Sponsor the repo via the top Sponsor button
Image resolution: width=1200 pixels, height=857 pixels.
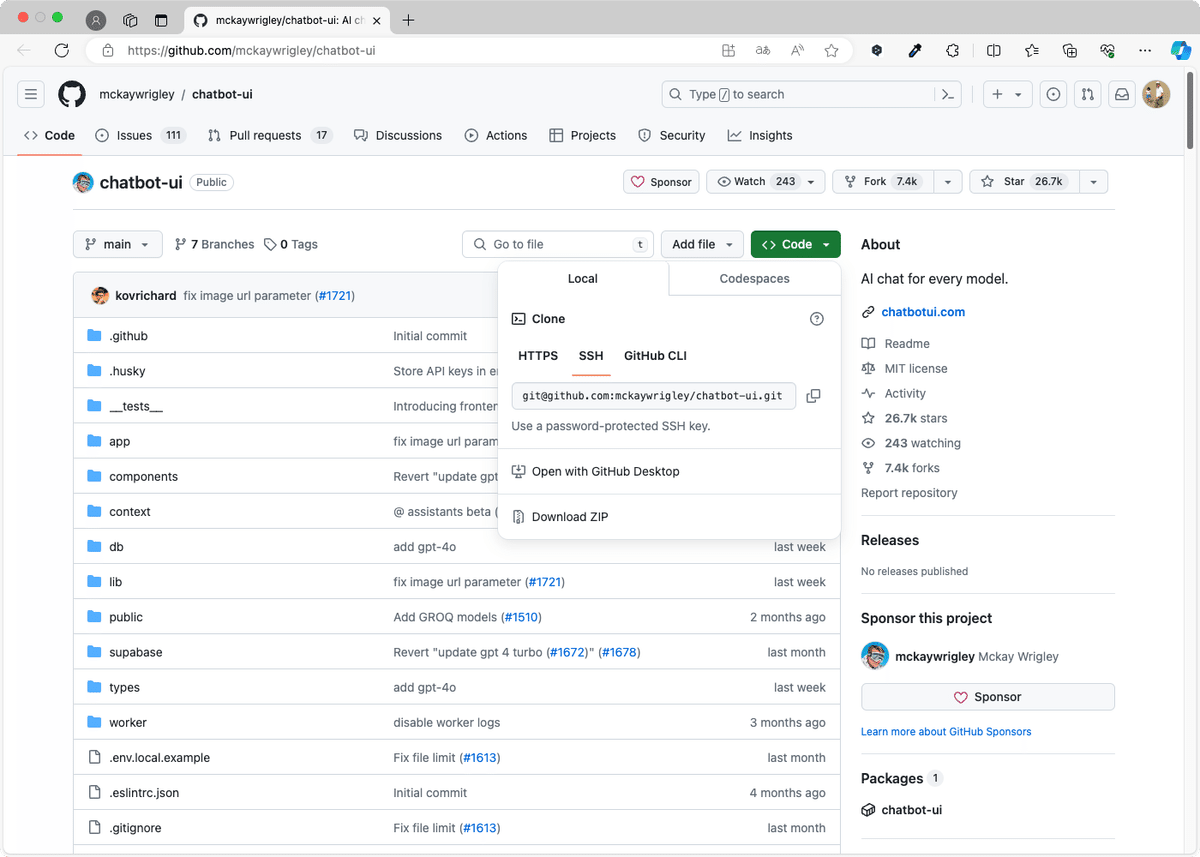[x=661, y=182]
